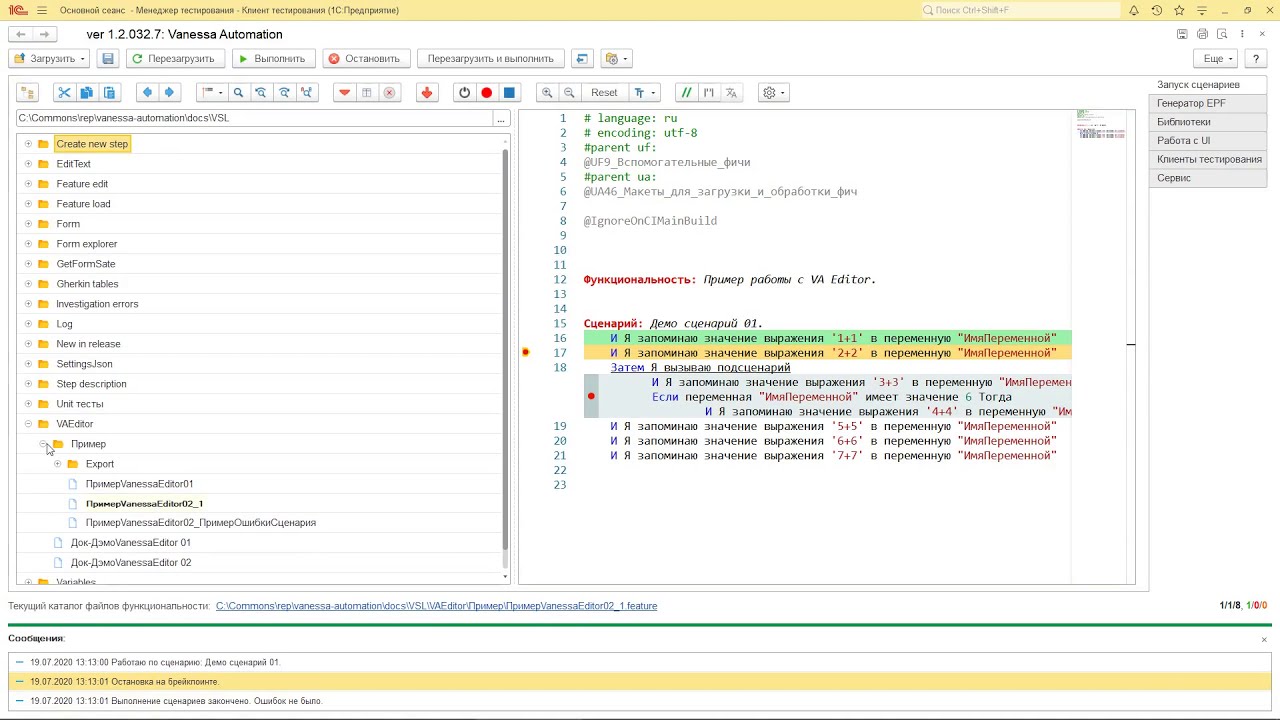Select ПримерVanessaEditor01 file in tree
This screenshot has width=1280, height=720.
tap(139, 484)
